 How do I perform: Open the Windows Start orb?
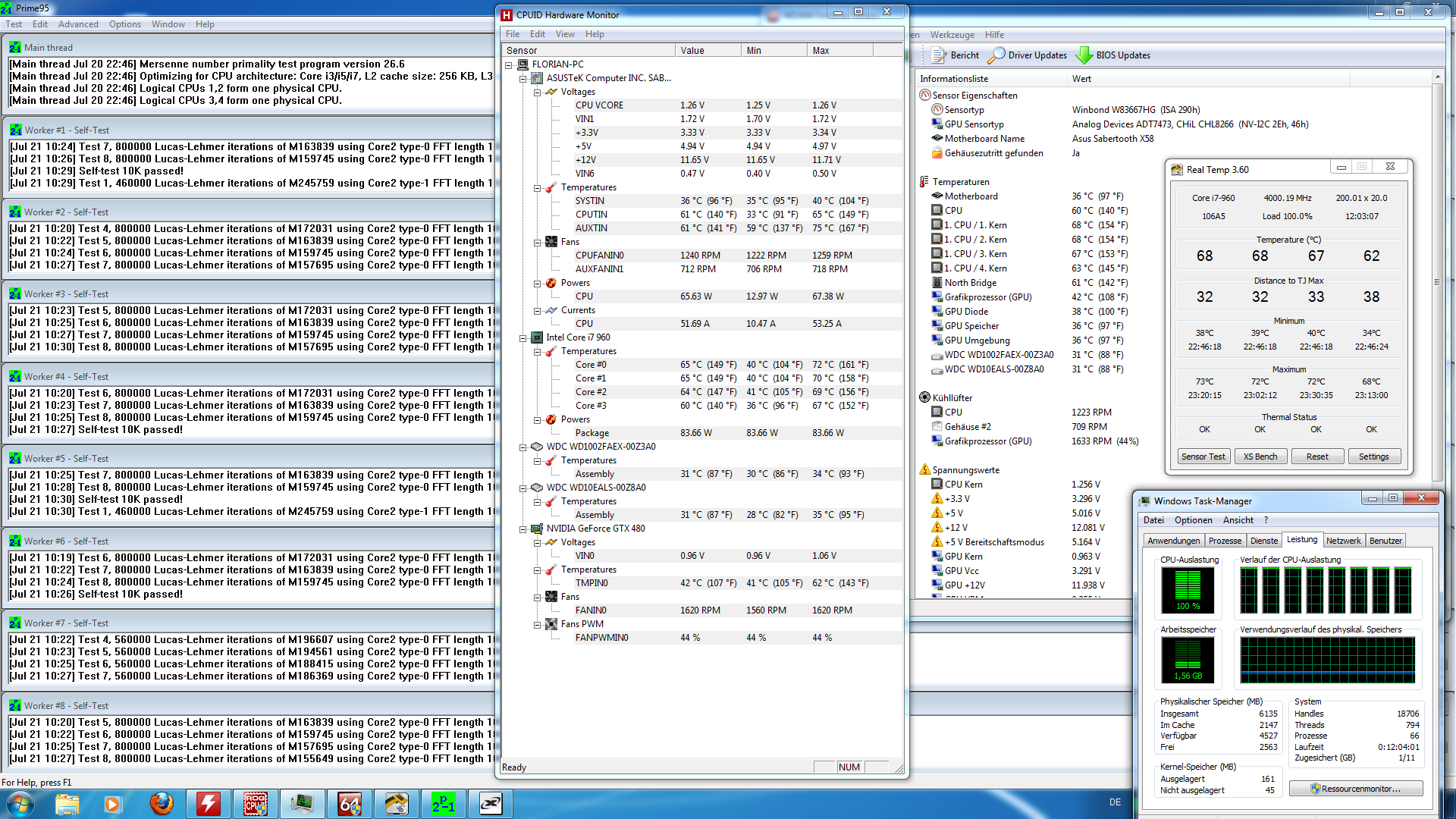pos(20,803)
